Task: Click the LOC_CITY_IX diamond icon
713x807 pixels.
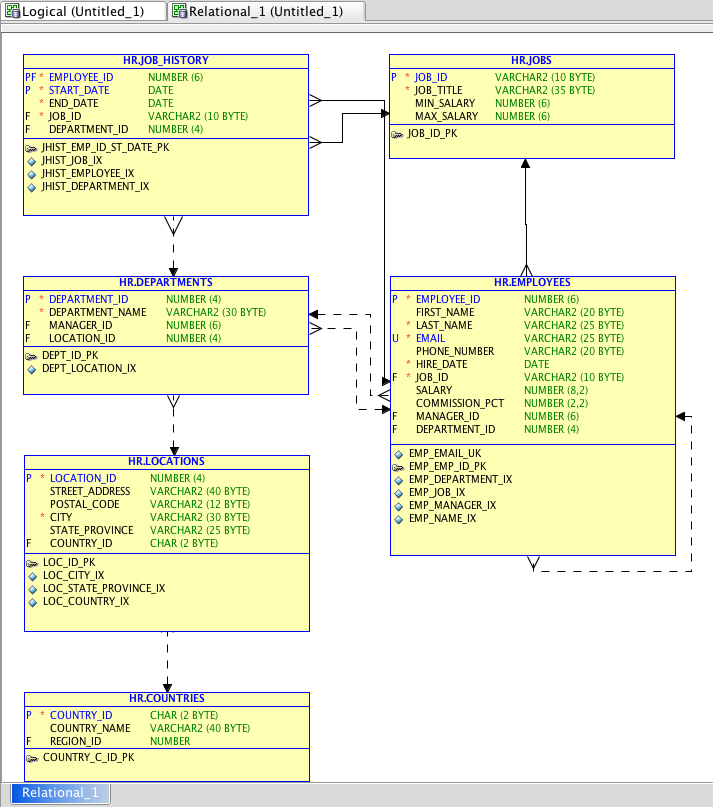Action: pos(32,576)
